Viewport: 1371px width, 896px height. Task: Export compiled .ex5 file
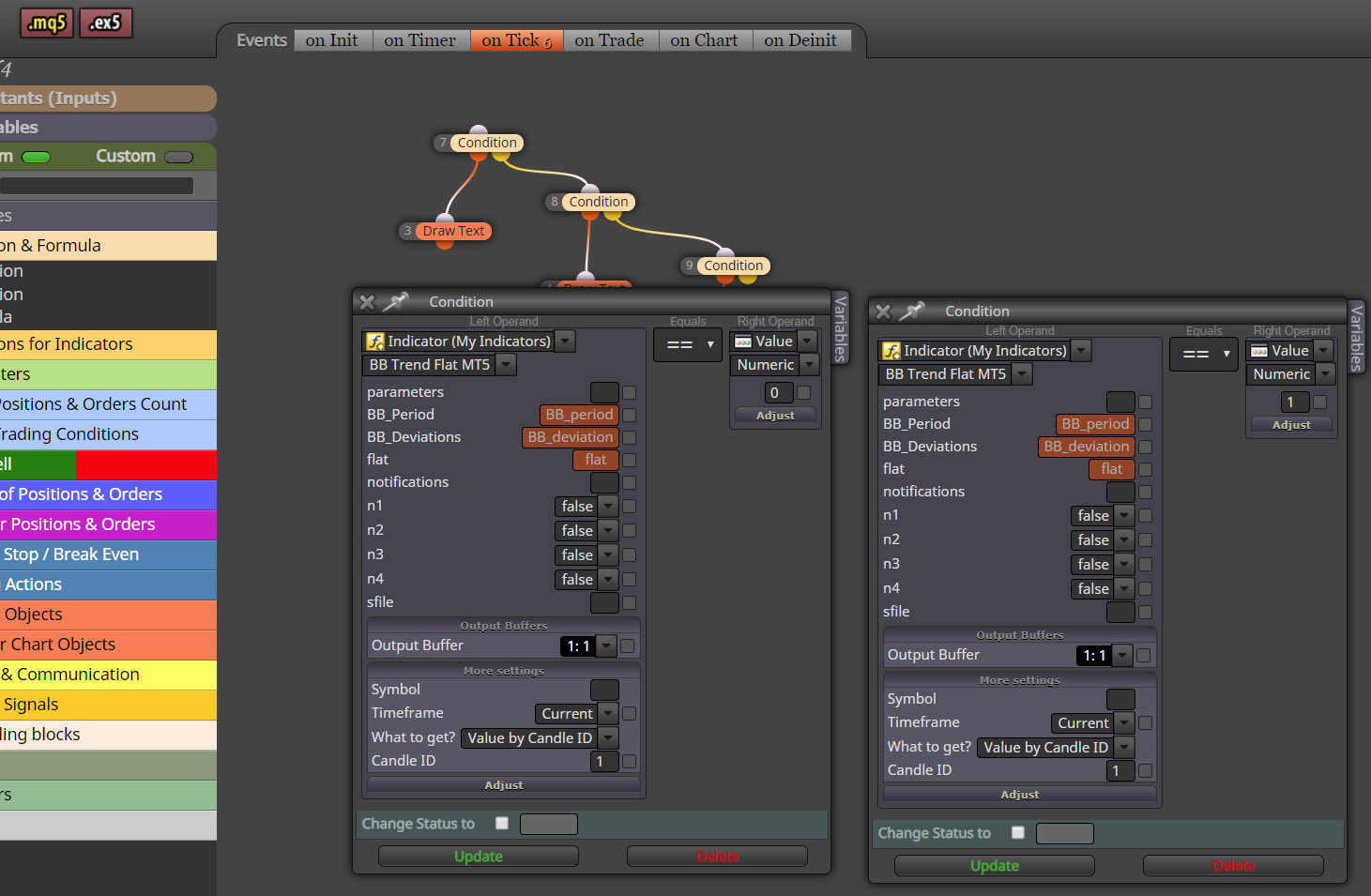click(x=106, y=23)
